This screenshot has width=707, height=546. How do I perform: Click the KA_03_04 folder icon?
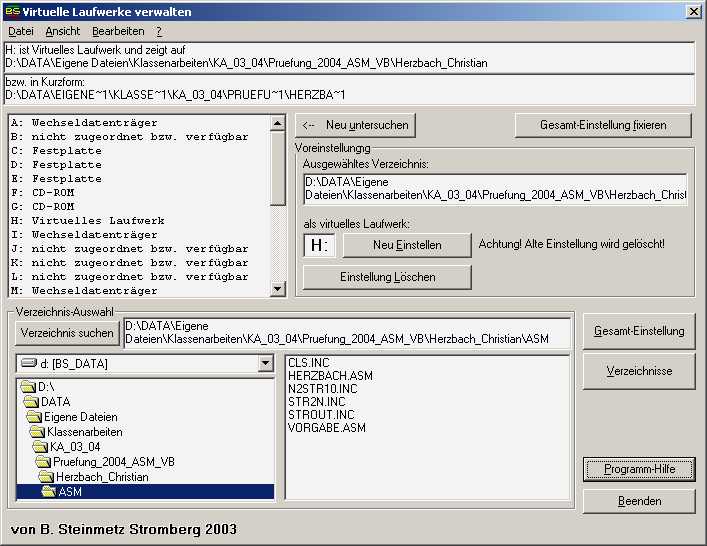click(x=40, y=447)
